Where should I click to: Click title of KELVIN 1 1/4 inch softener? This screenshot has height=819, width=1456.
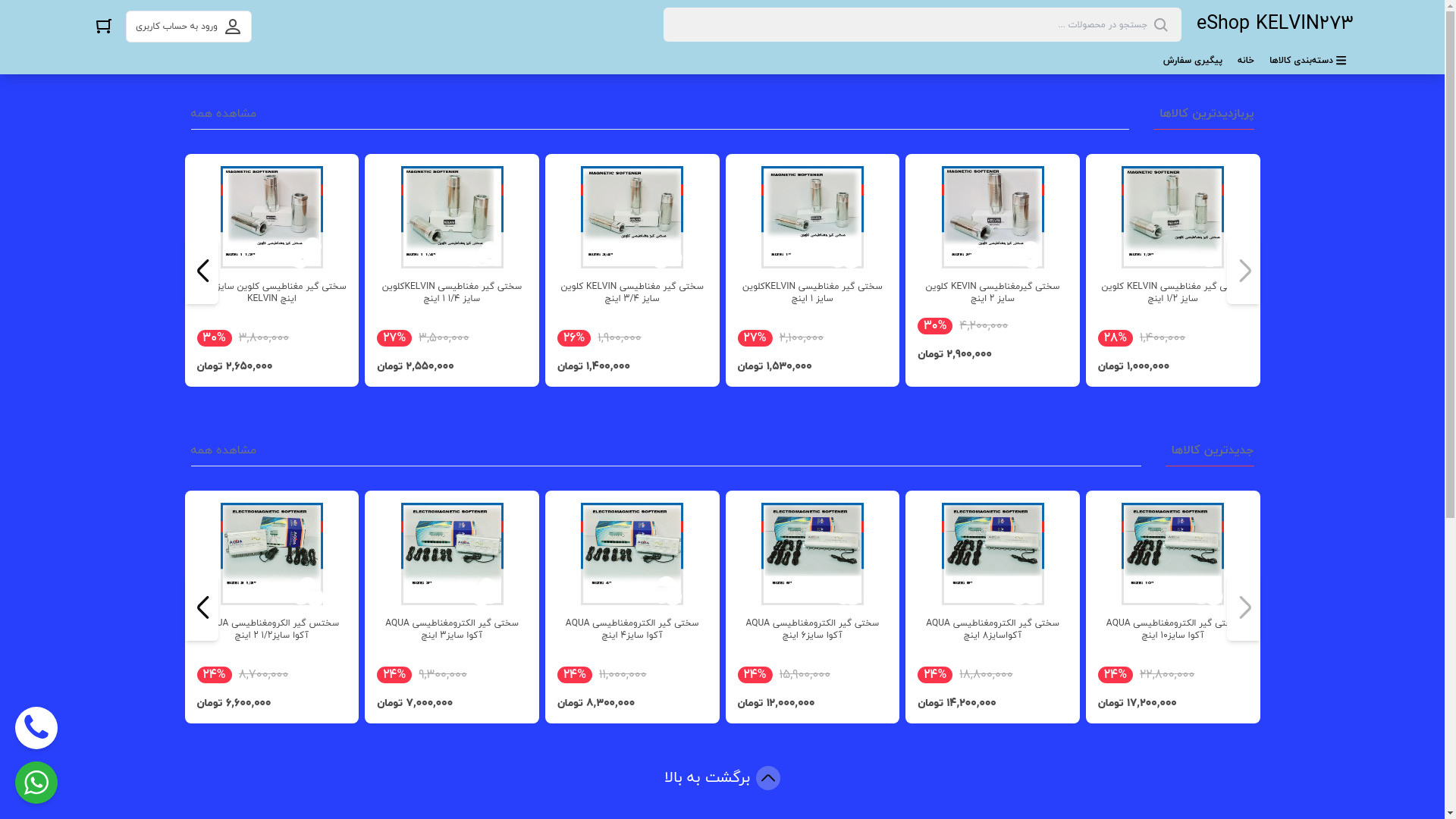452,293
